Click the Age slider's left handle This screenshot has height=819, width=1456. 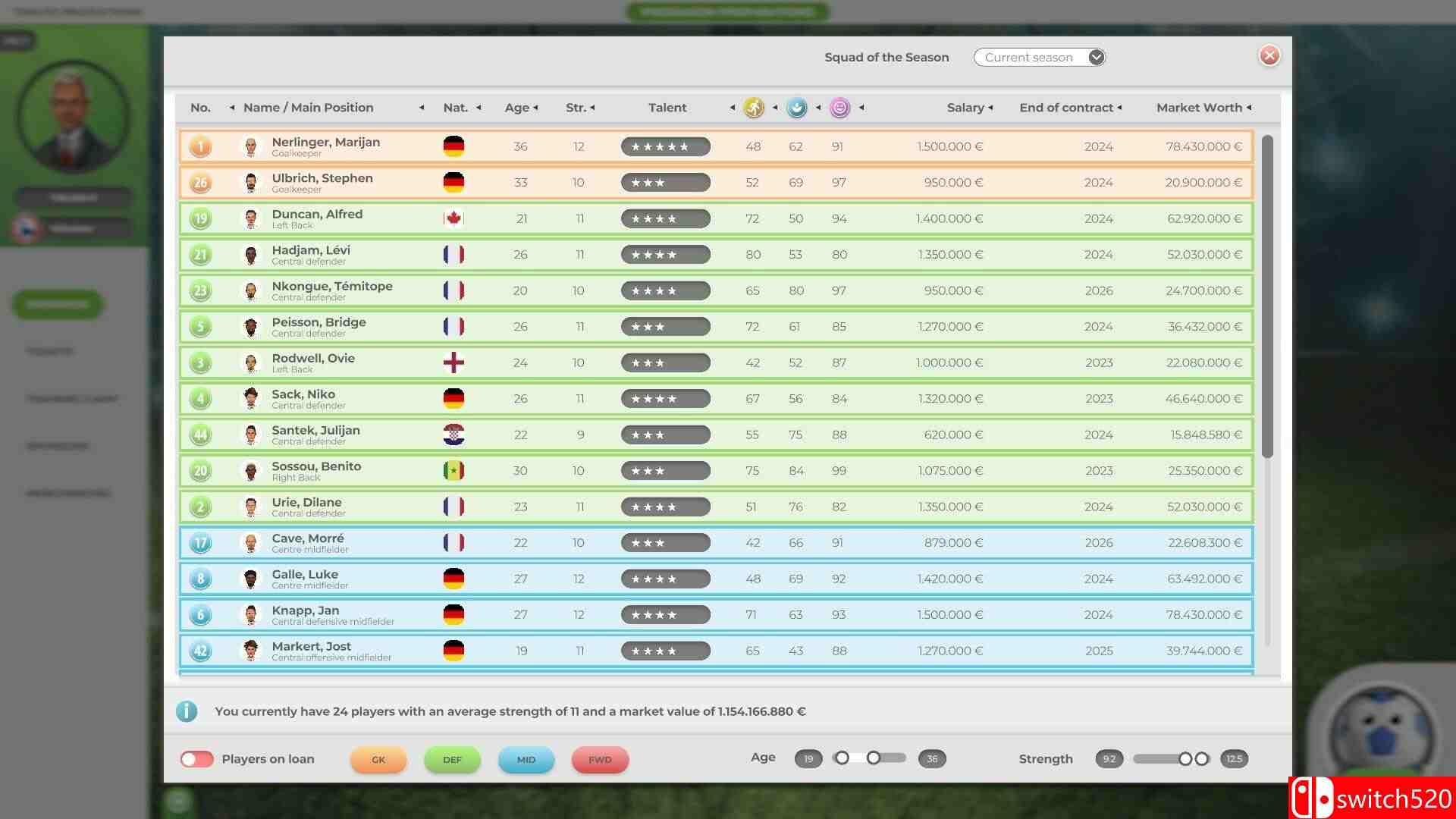842,758
